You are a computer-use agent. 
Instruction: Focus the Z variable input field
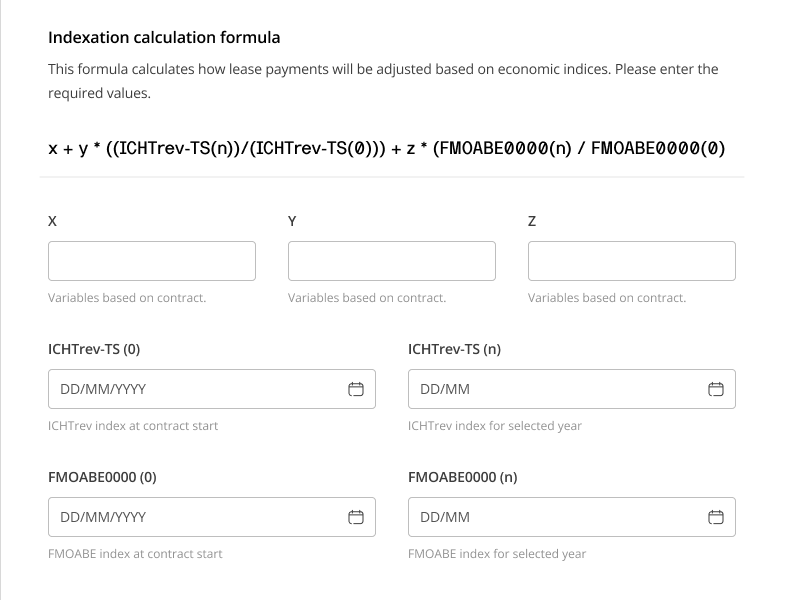click(x=632, y=261)
